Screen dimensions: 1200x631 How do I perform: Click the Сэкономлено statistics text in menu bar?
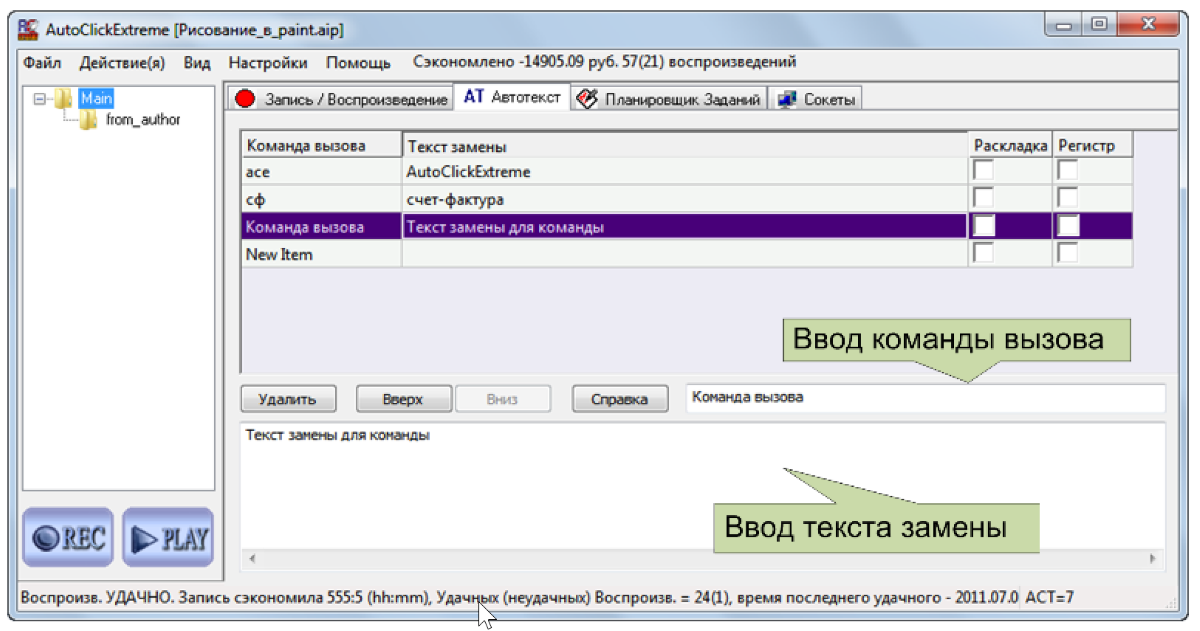[x=605, y=62]
